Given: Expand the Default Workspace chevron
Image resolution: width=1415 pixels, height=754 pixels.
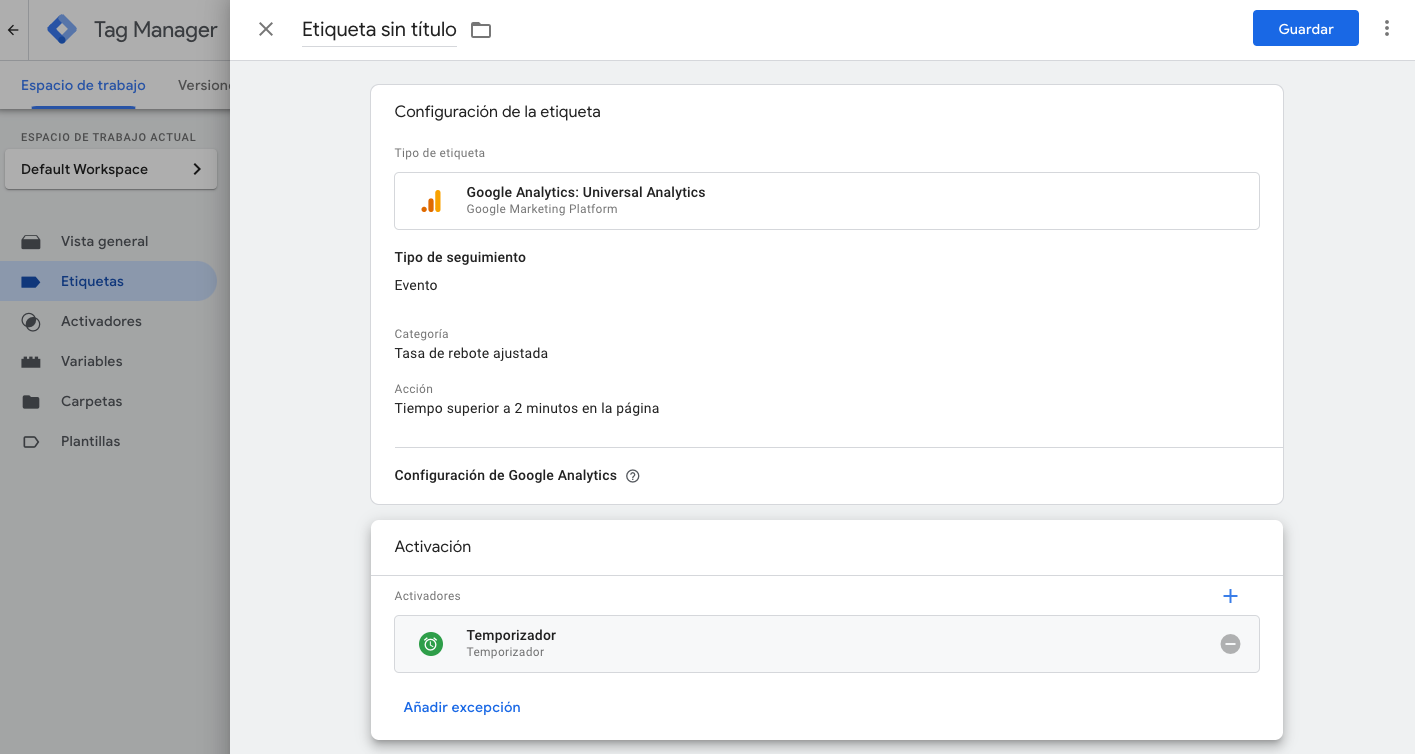Looking at the screenshot, I should pyautogui.click(x=196, y=169).
